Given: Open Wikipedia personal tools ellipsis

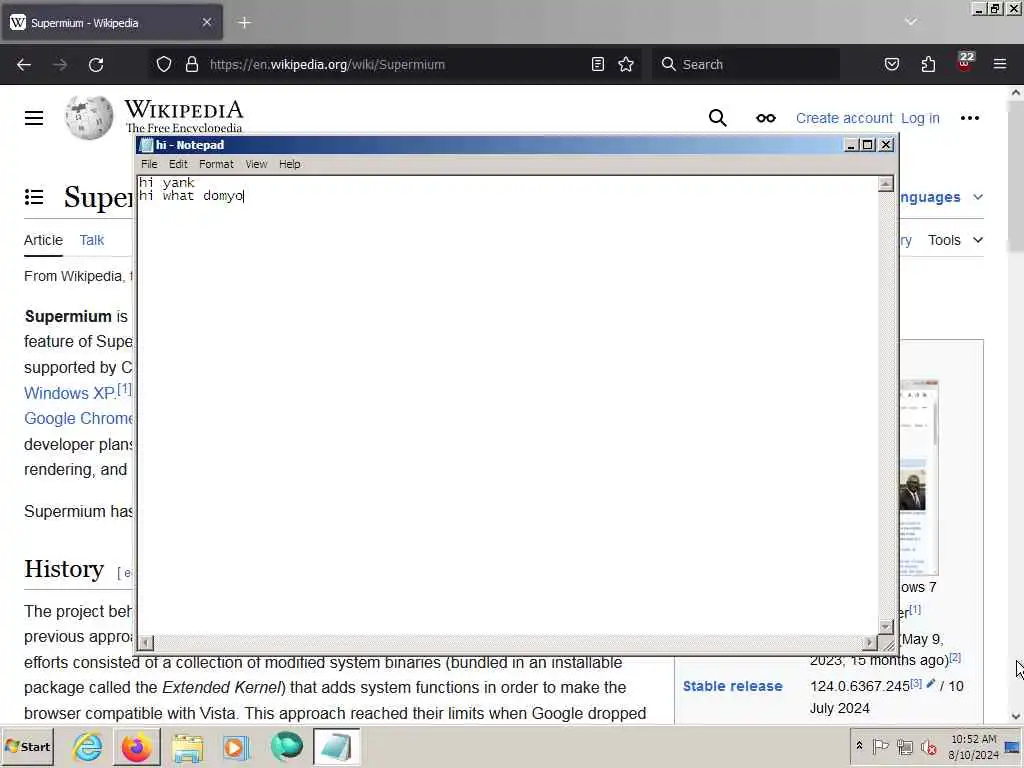Looking at the screenshot, I should [x=970, y=118].
